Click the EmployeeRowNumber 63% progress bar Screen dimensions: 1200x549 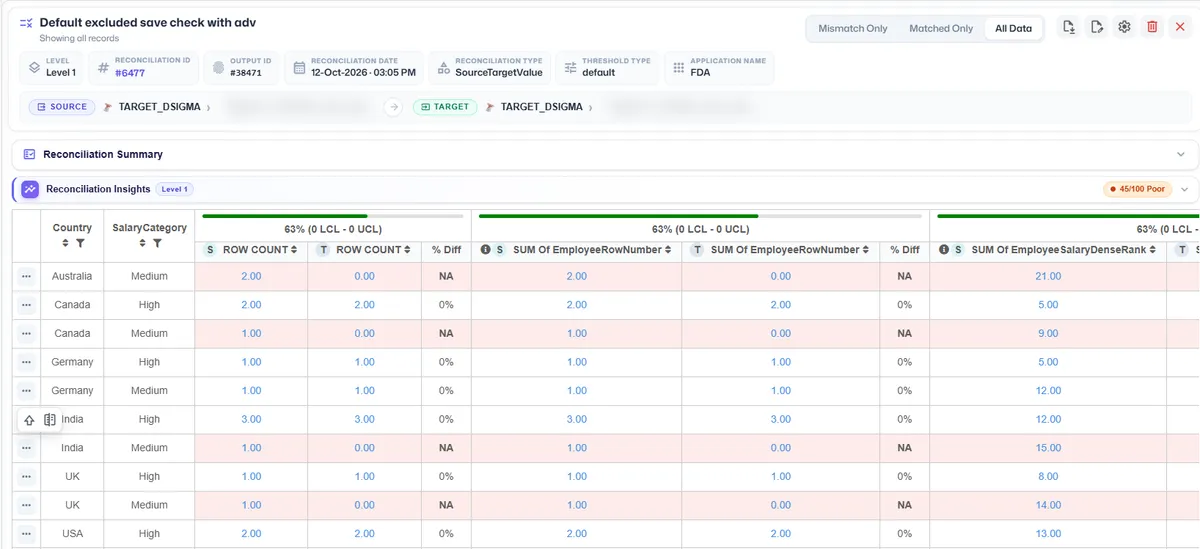tap(700, 215)
